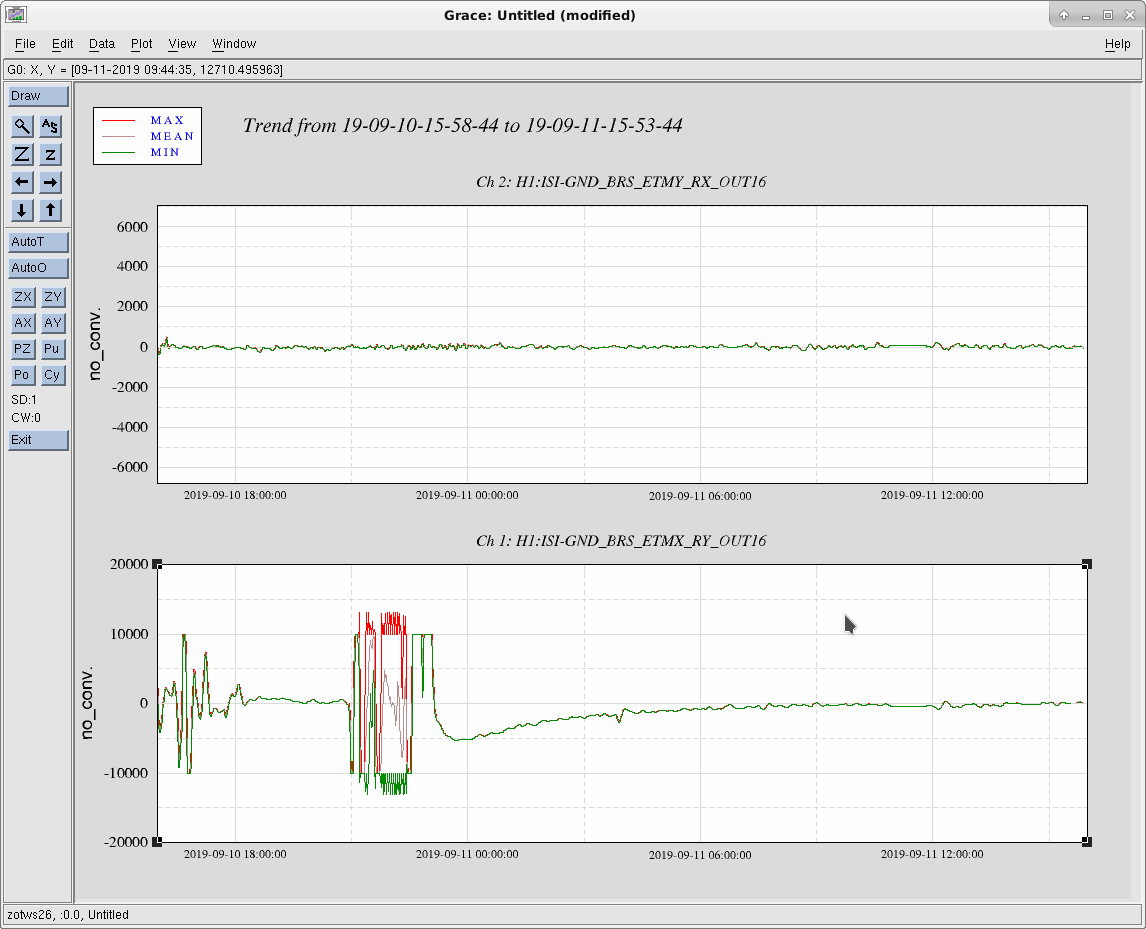Open the Window menu
The width and height of the screenshot is (1146, 929).
coord(234,44)
